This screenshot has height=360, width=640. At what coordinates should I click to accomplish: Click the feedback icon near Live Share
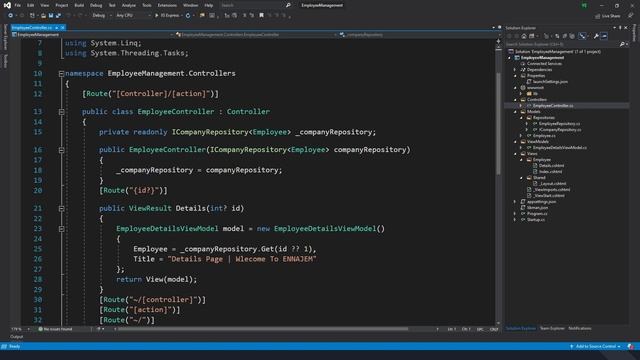(631, 16)
